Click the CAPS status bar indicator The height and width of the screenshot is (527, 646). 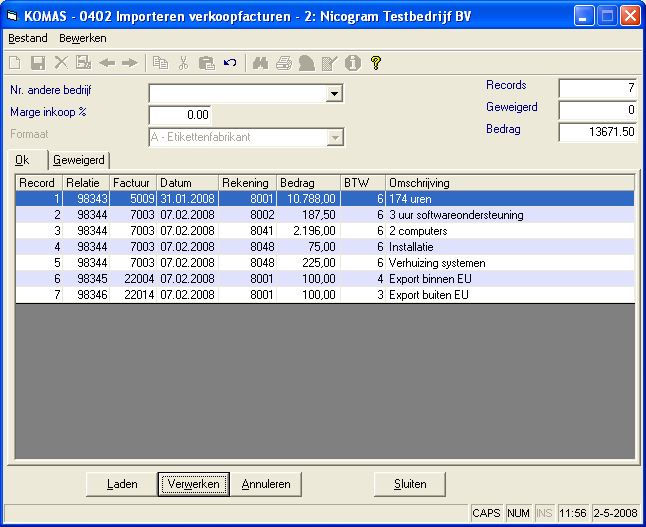pos(487,513)
